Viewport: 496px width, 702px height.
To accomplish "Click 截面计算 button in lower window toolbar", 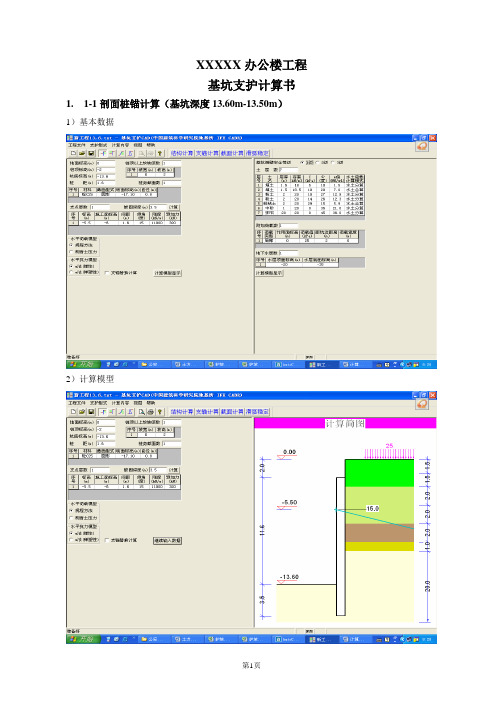I will tap(232, 411).
